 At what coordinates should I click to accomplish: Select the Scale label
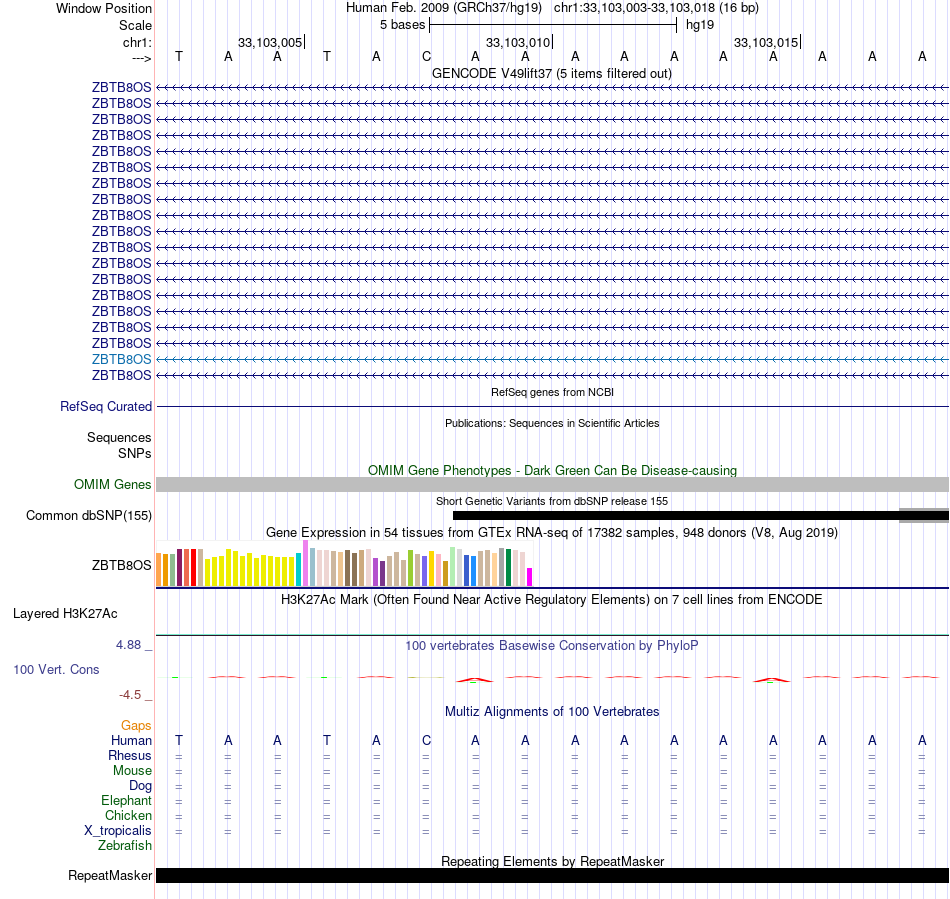pyautogui.click(x=135, y=25)
